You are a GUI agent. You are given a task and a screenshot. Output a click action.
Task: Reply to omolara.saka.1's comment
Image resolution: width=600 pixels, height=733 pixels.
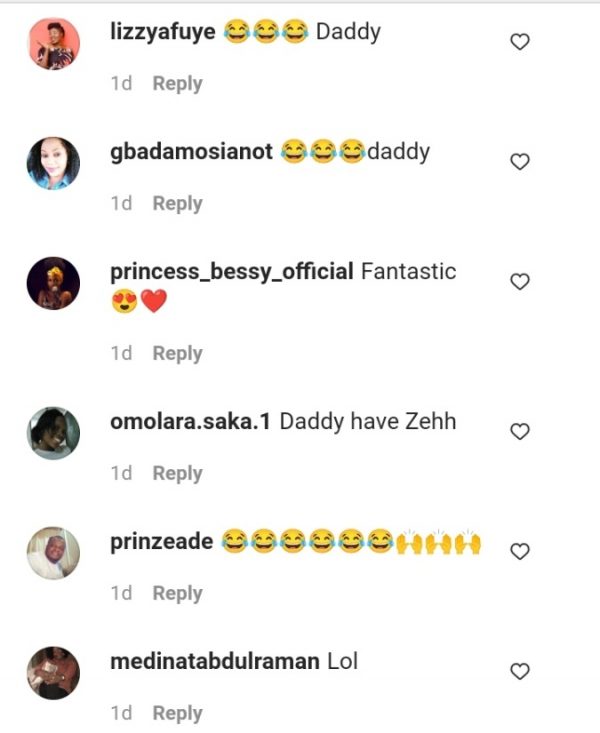pos(177,474)
